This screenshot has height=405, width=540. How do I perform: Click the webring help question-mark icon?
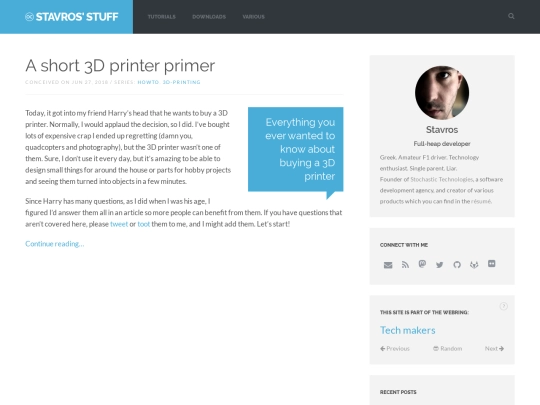503,306
